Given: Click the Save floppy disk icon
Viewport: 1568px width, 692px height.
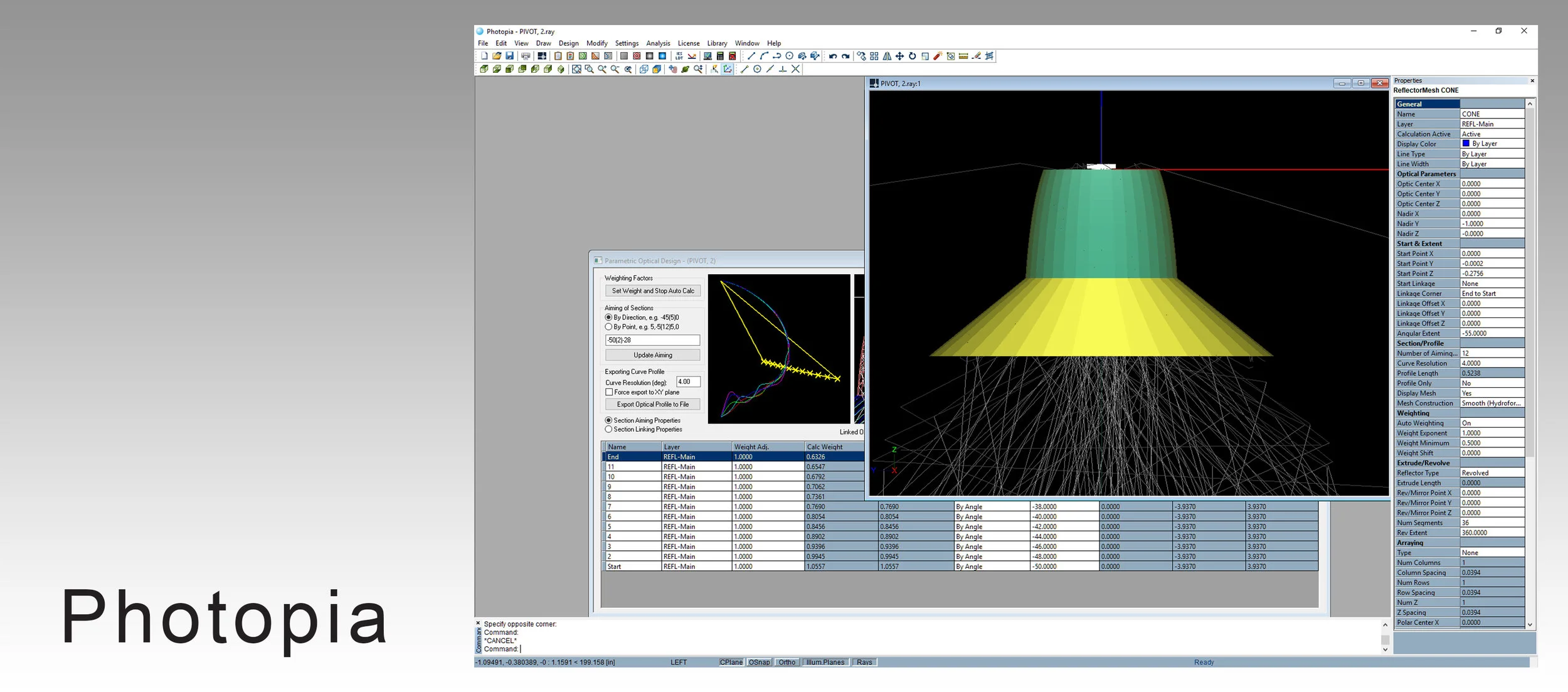Looking at the screenshot, I should coord(509,56).
